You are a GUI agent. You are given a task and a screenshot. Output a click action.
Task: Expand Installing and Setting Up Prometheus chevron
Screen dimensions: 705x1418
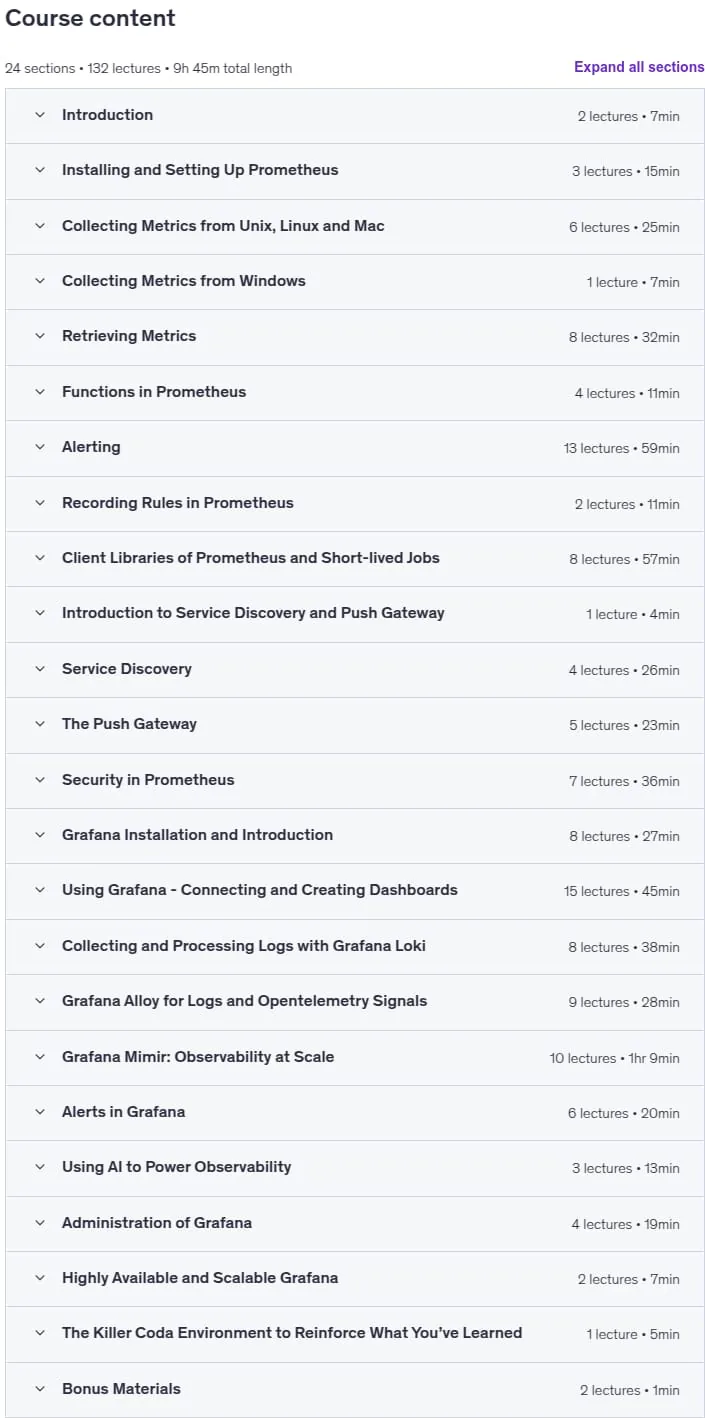tap(40, 170)
